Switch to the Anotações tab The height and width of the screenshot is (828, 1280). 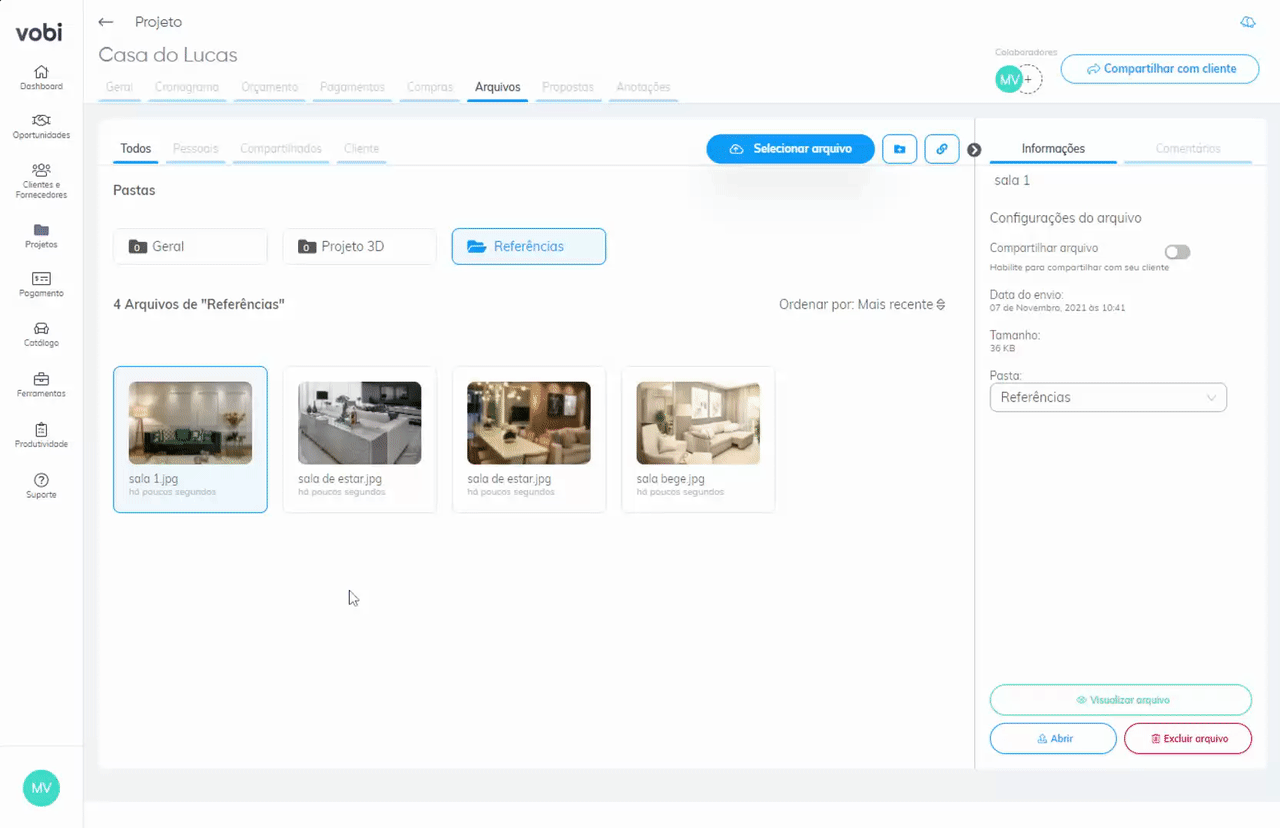click(643, 87)
